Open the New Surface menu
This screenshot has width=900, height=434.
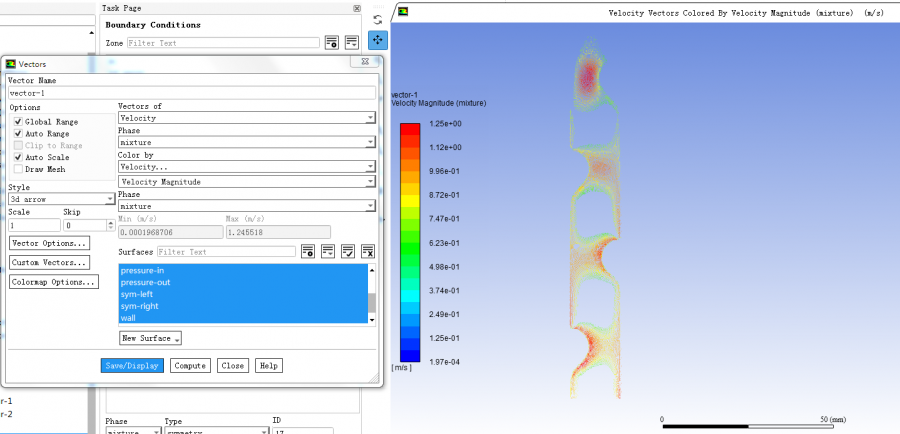150,338
